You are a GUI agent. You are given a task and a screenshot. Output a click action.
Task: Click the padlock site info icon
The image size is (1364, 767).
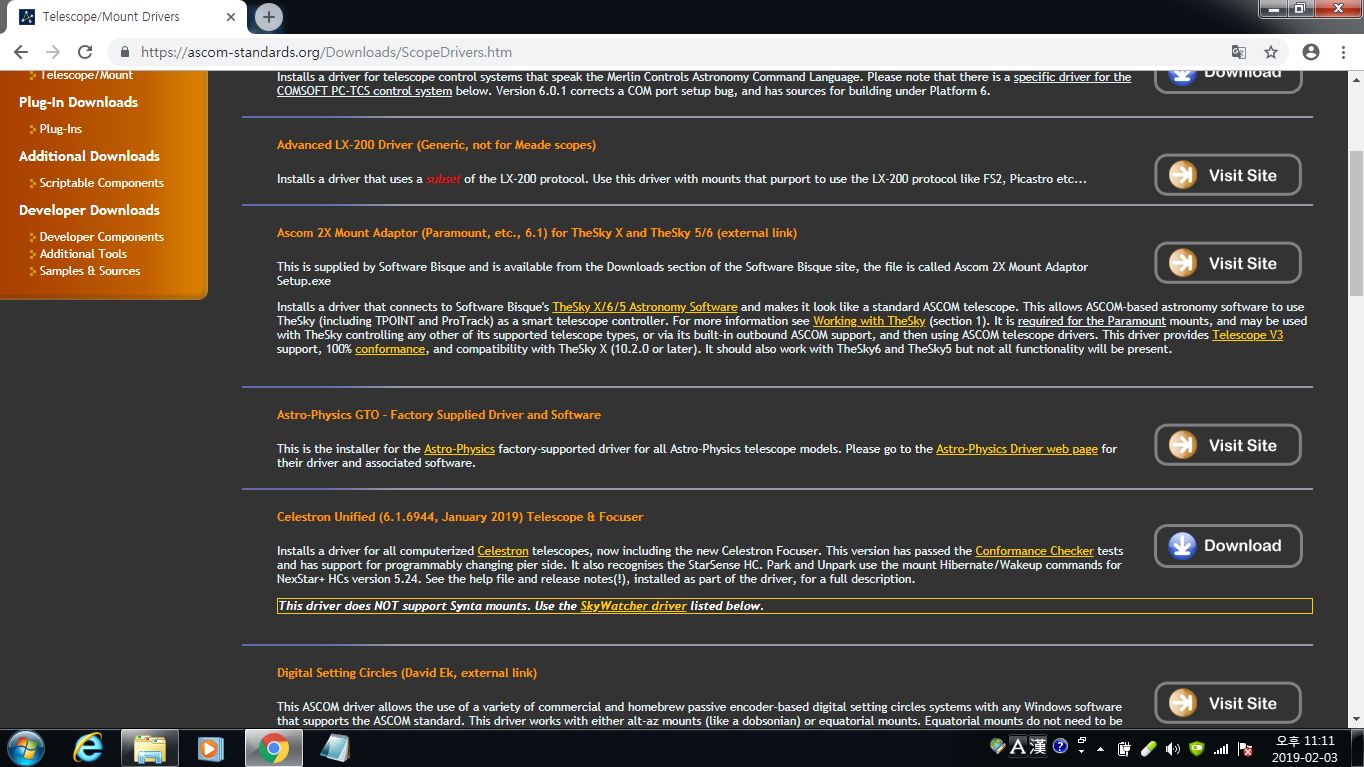click(x=125, y=52)
